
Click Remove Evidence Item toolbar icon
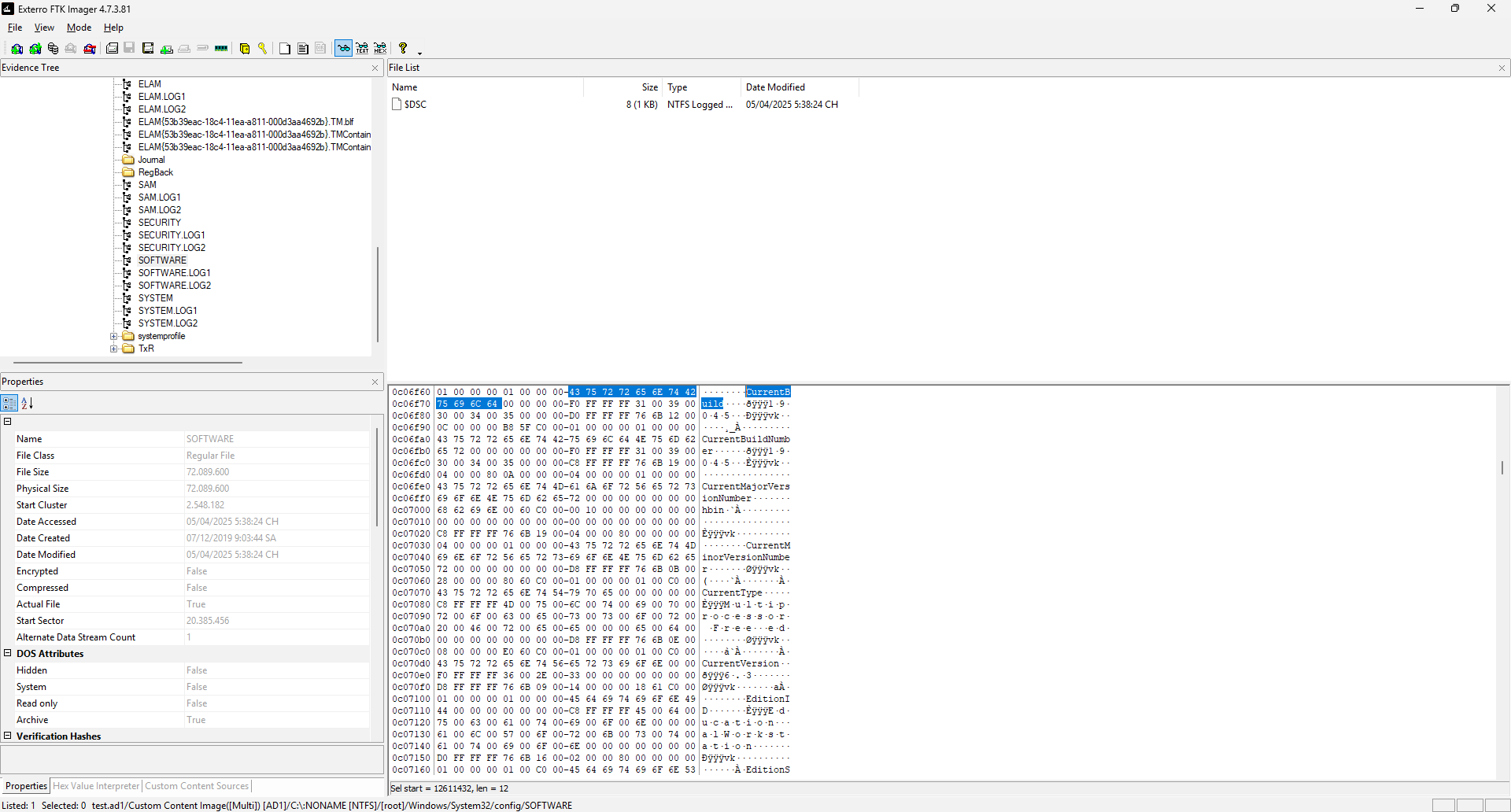point(71,49)
